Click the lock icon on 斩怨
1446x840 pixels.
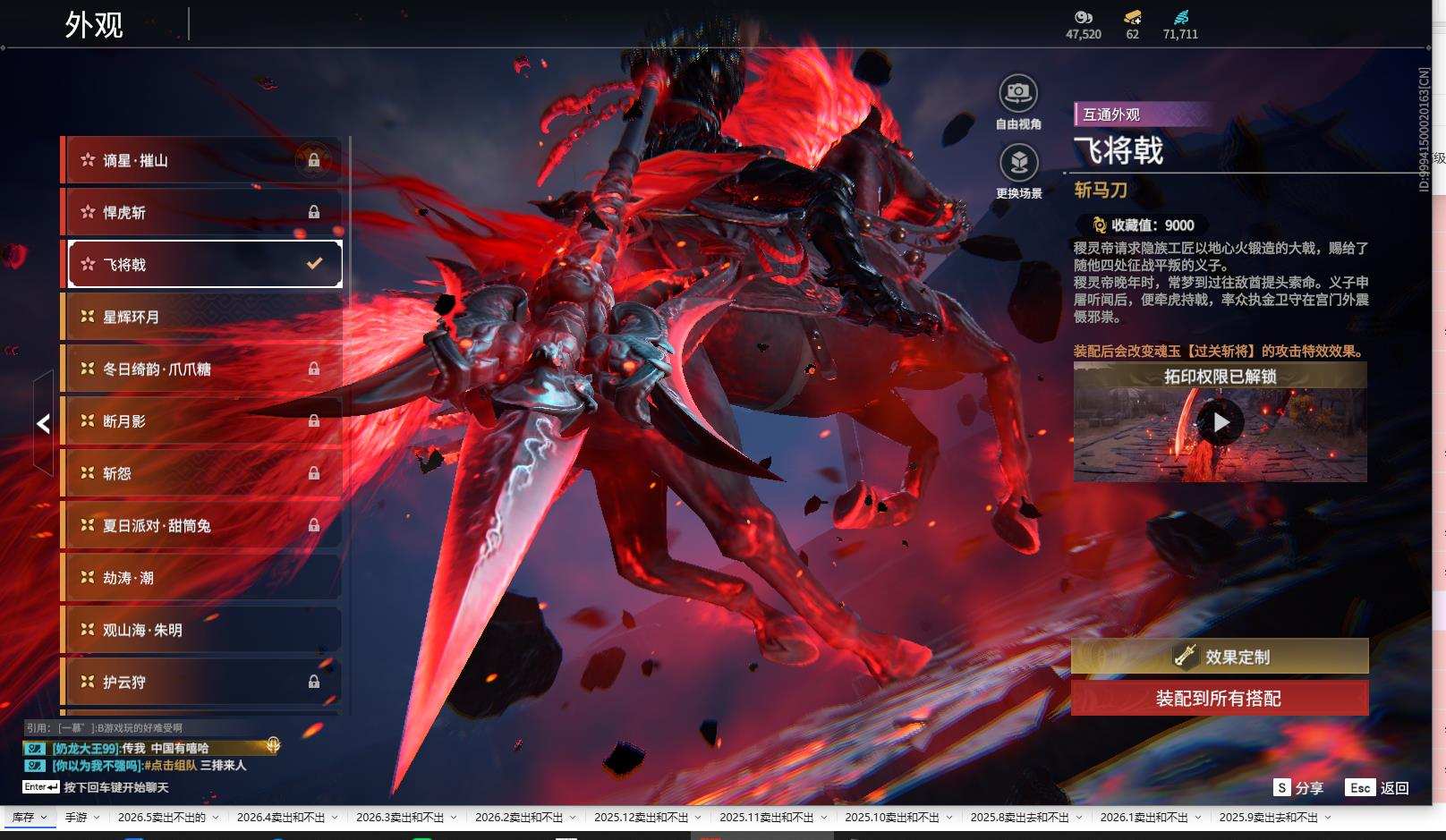(x=314, y=472)
